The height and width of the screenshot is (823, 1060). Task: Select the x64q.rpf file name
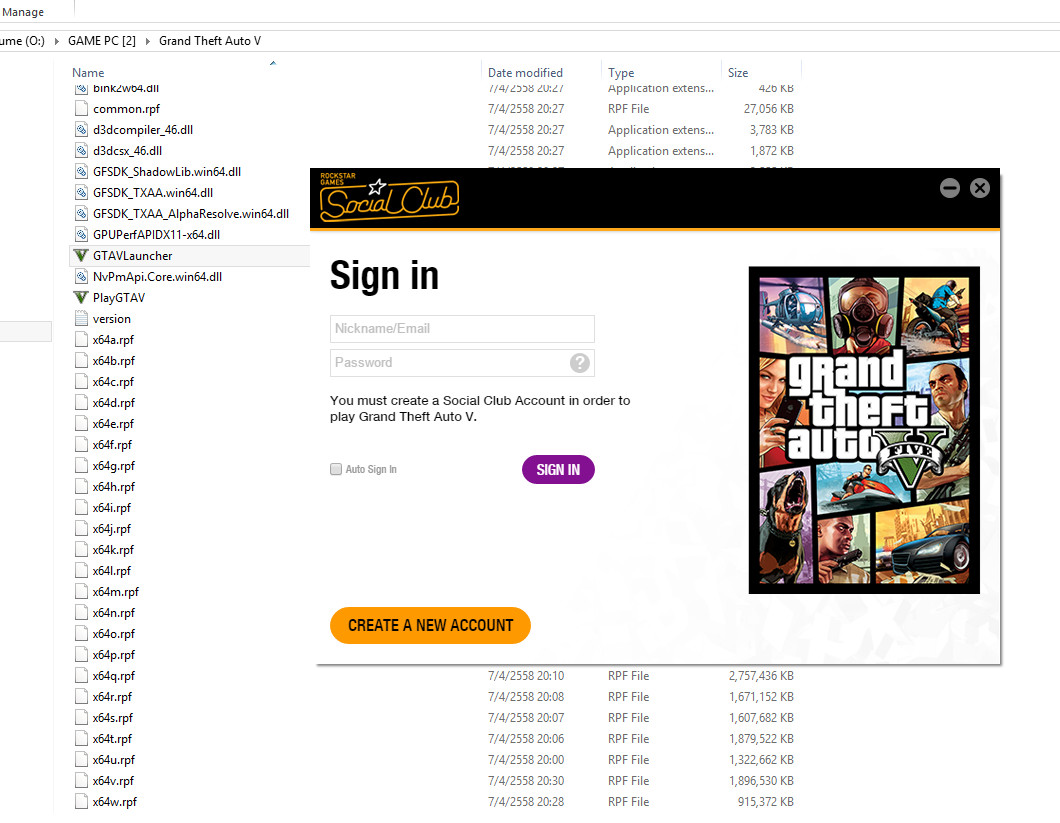click(x=114, y=676)
